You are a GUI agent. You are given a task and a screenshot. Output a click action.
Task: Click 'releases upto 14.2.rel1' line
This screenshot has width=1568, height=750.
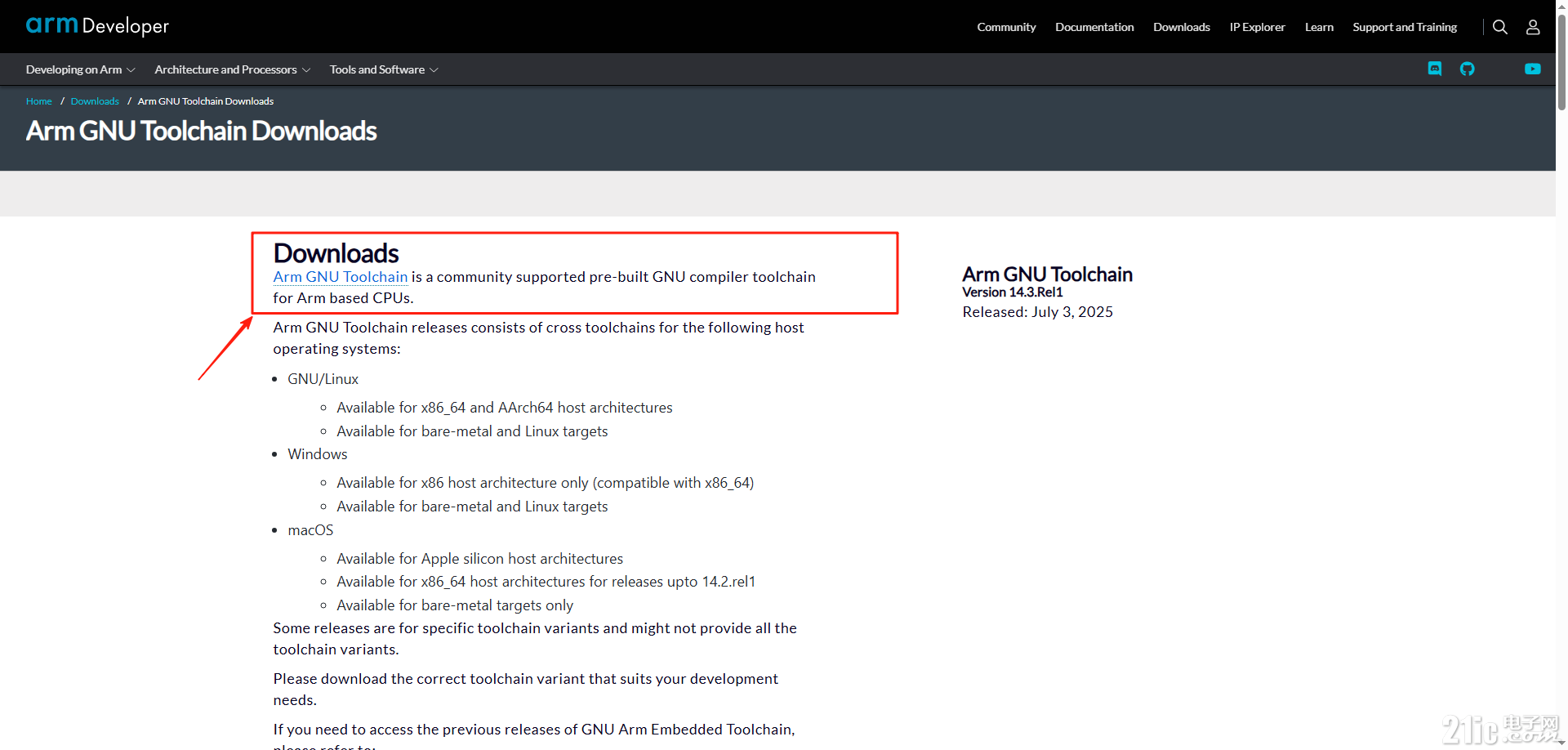[546, 582]
